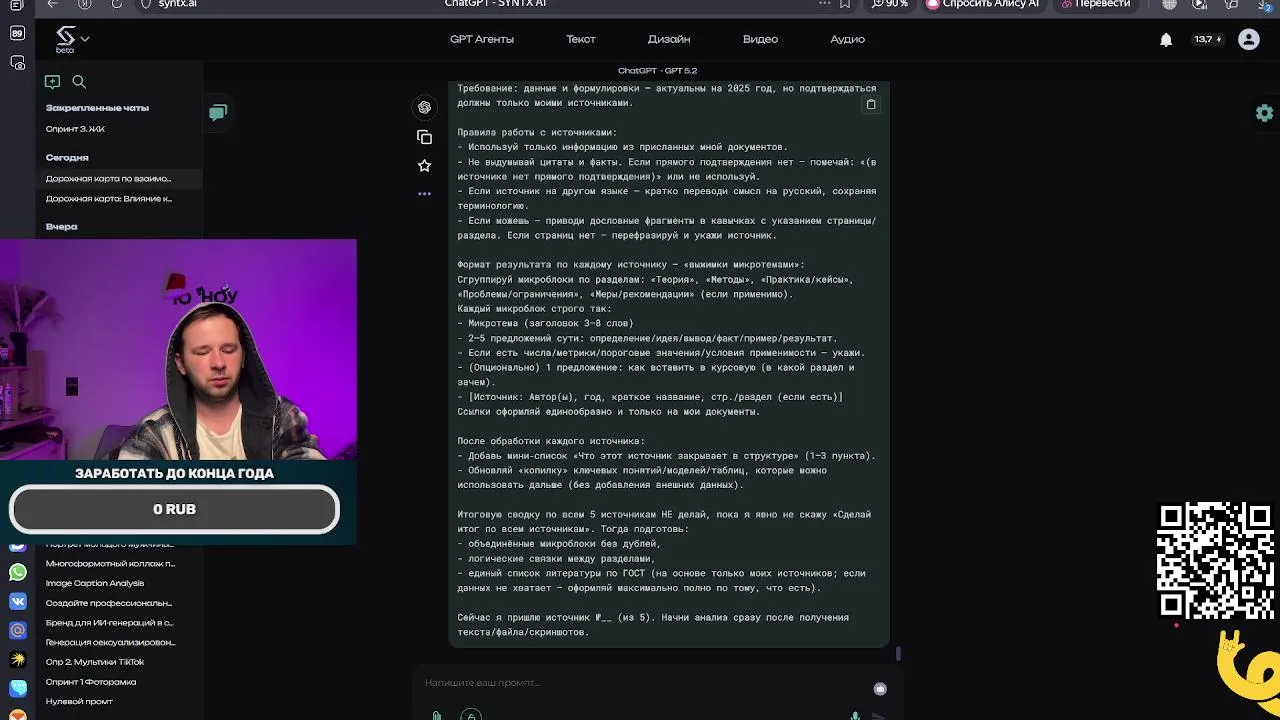Click the chat area scrollbar thumb
The height and width of the screenshot is (720, 1280).
click(898, 654)
